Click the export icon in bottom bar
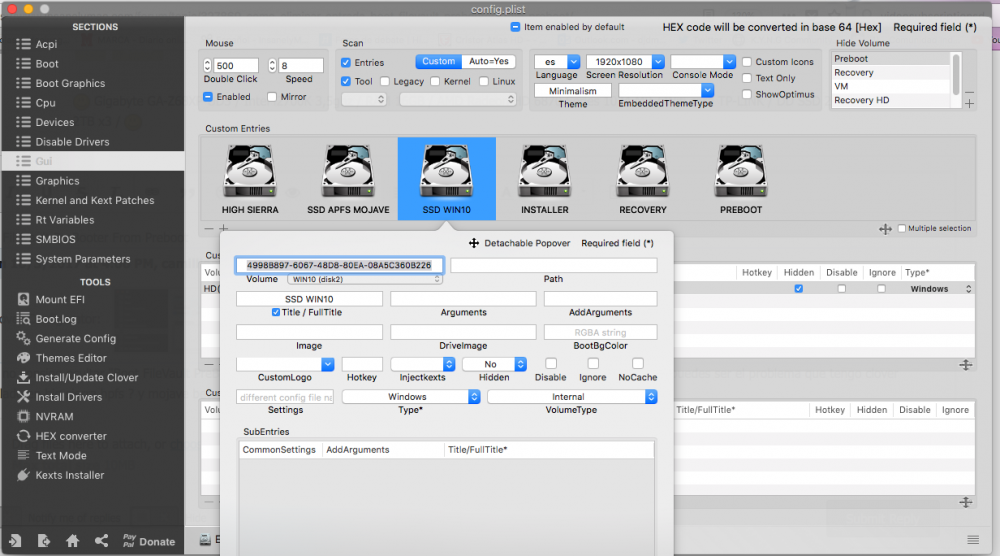 click(x=43, y=541)
